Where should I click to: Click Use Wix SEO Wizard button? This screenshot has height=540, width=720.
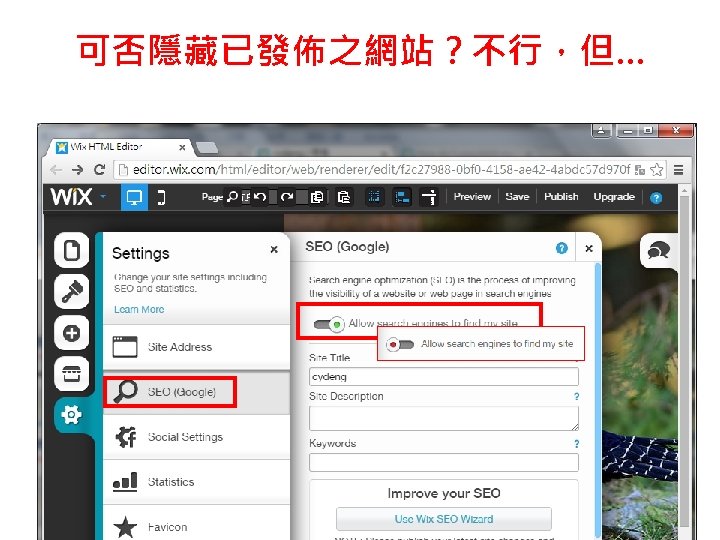[x=444, y=519]
